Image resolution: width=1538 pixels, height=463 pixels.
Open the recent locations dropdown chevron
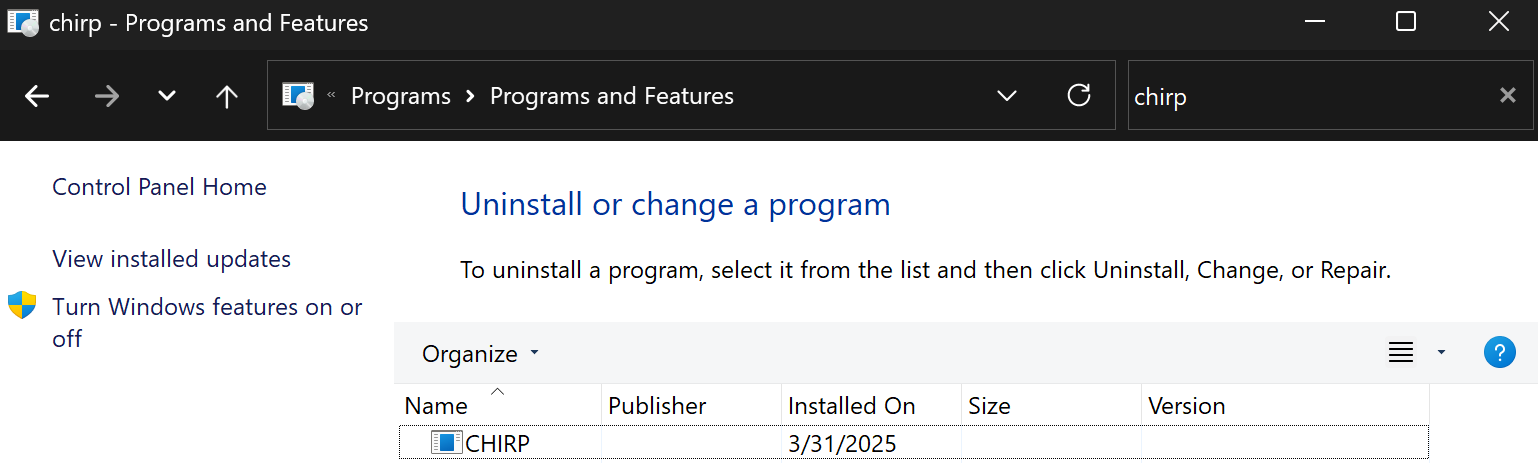click(167, 96)
